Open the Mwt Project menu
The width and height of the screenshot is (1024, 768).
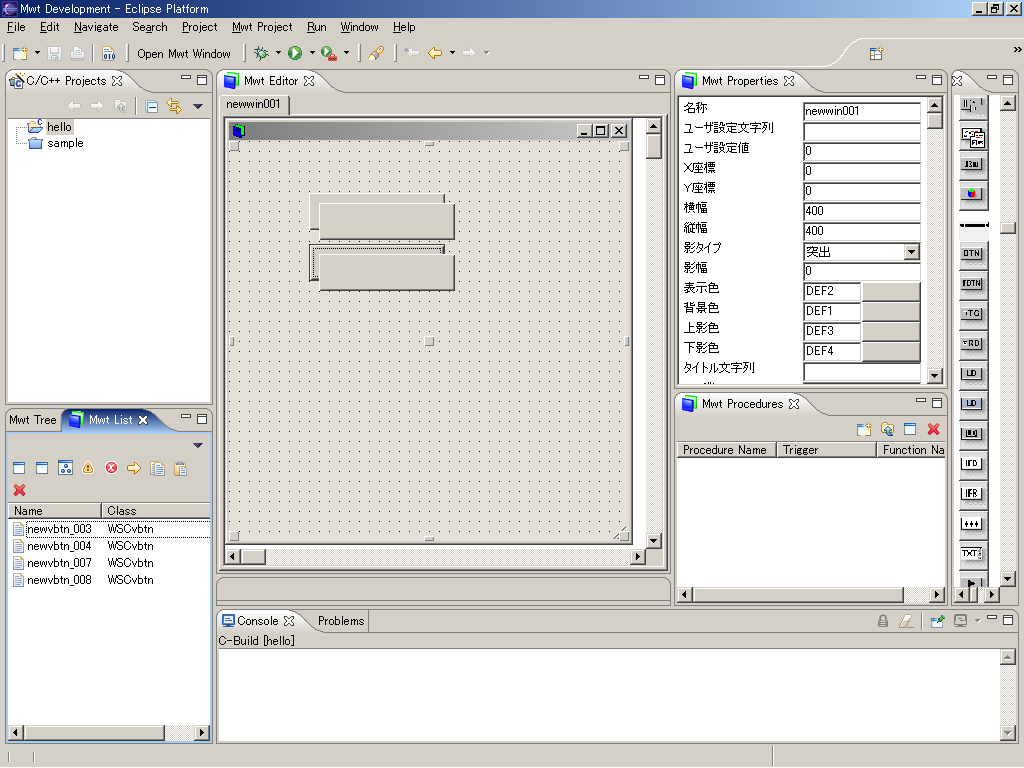click(x=262, y=27)
